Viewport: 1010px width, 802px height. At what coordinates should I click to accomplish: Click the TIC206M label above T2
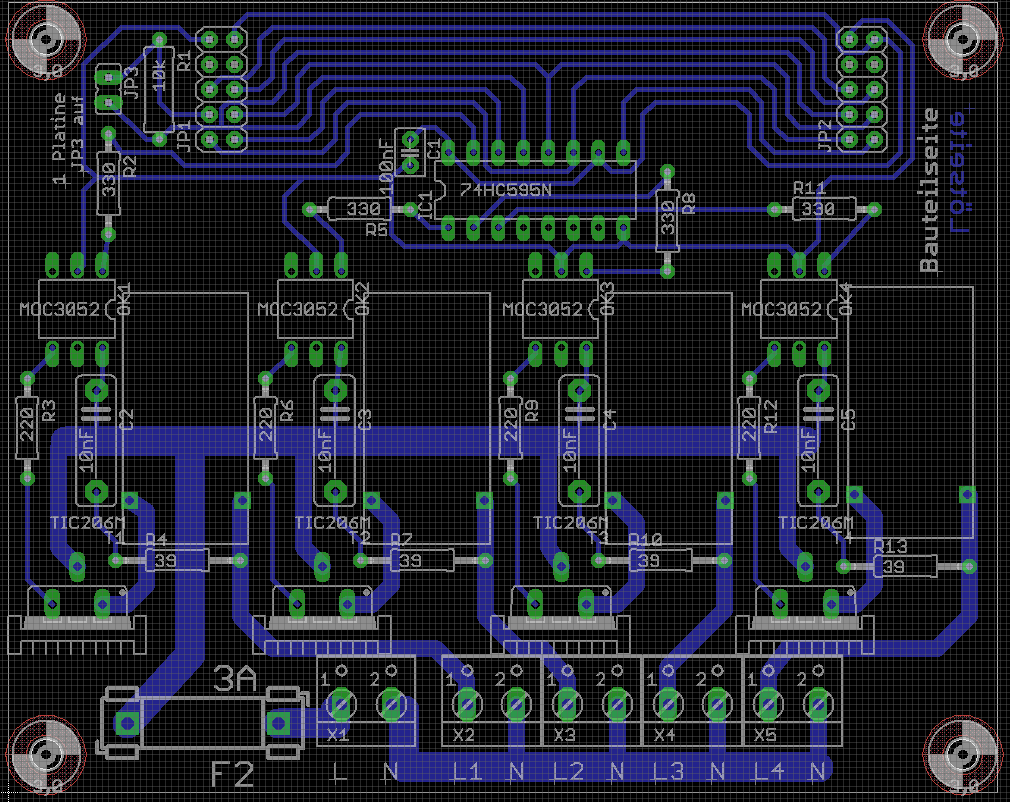coord(332,522)
